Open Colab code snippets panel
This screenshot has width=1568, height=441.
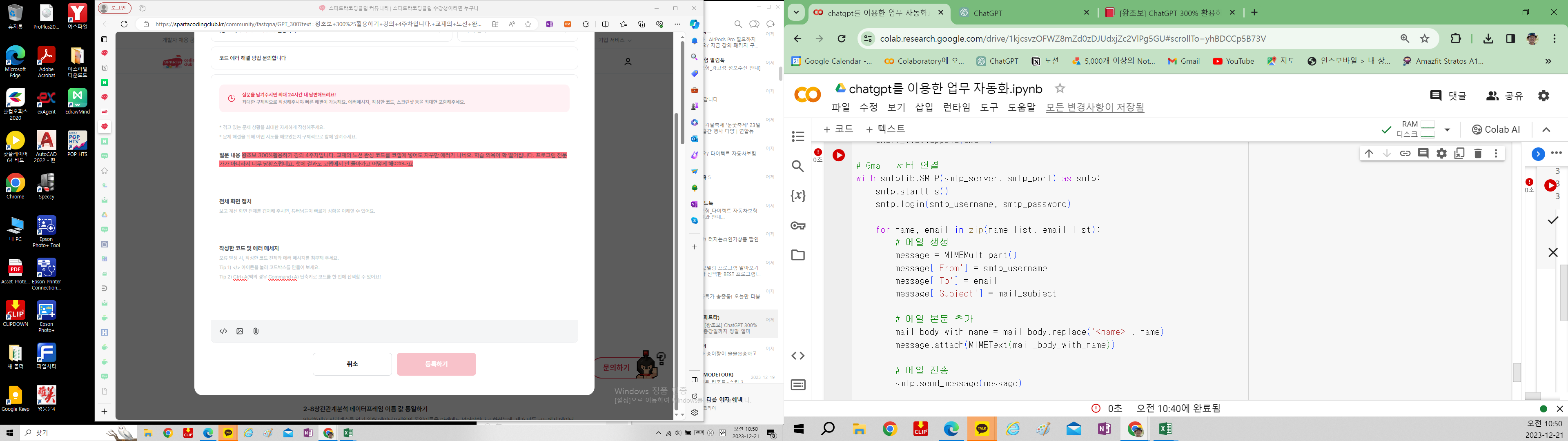pyautogui.click(x=798, y=356)
